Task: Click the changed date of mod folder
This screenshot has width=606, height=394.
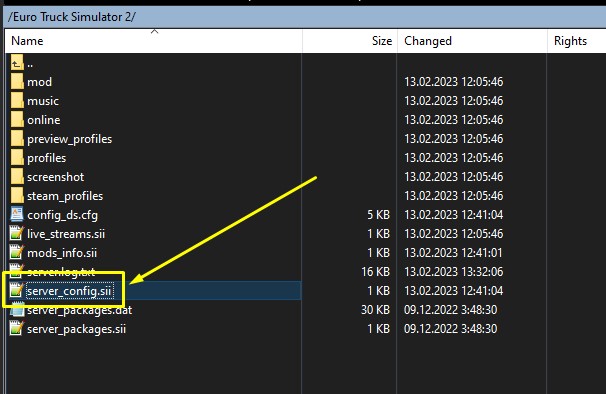Action: point(454,82)
